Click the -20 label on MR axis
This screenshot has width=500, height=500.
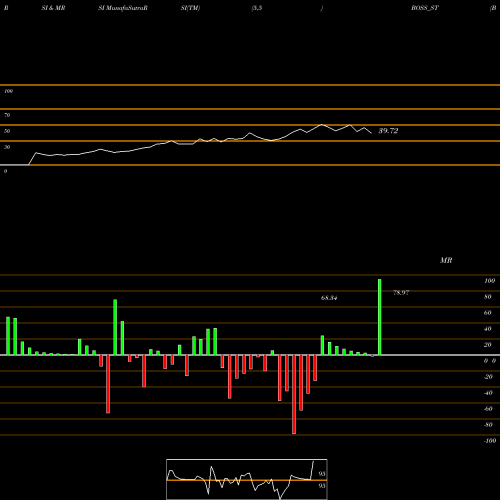tap(488, 377)
